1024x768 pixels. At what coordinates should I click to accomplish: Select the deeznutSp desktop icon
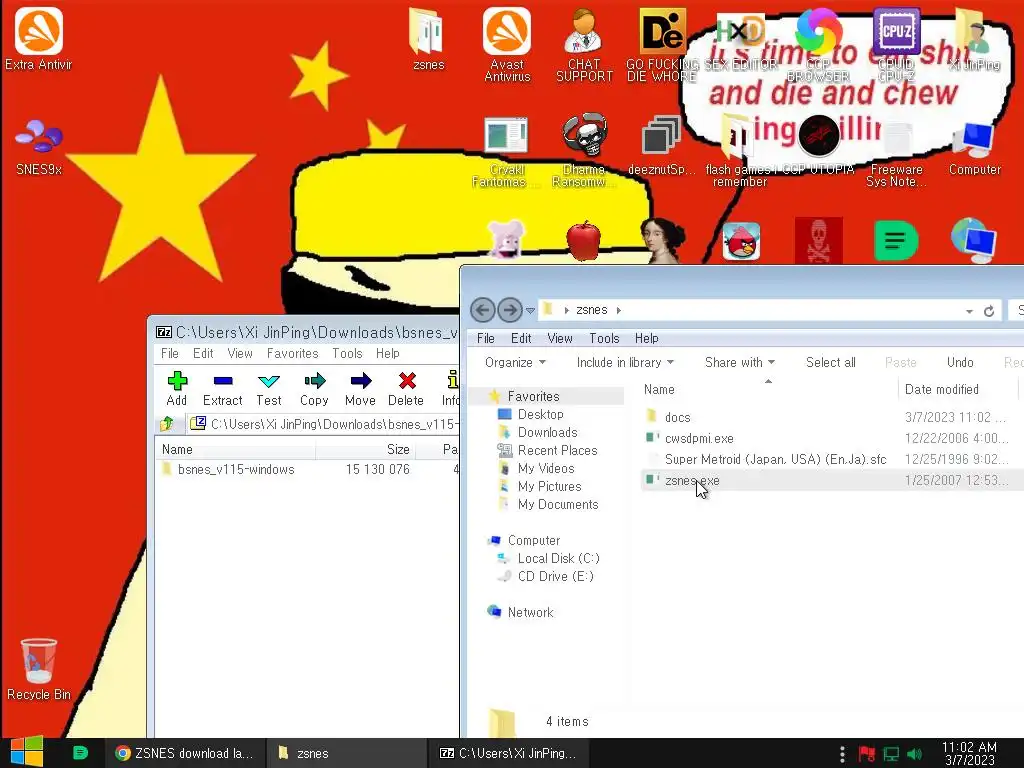pos(662,145)
